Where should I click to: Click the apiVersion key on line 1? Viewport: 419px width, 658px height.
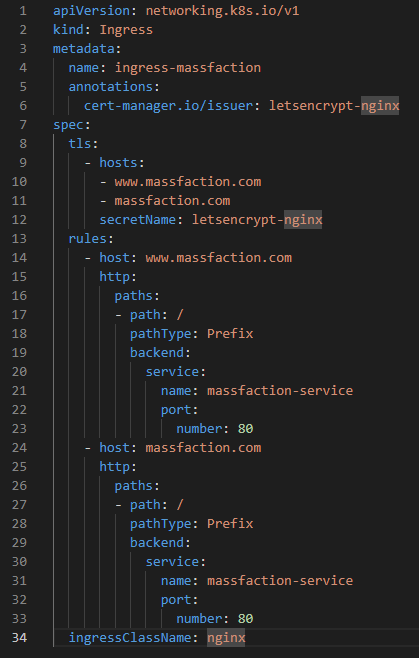pos(92,10)
